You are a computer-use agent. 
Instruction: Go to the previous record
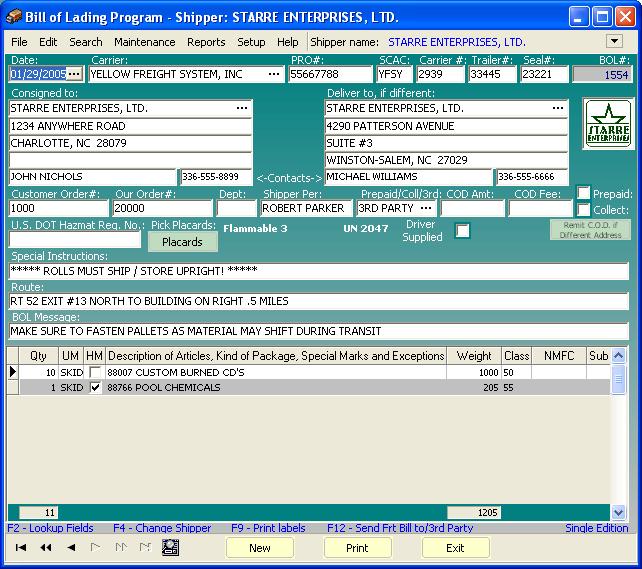click(71, 547)
